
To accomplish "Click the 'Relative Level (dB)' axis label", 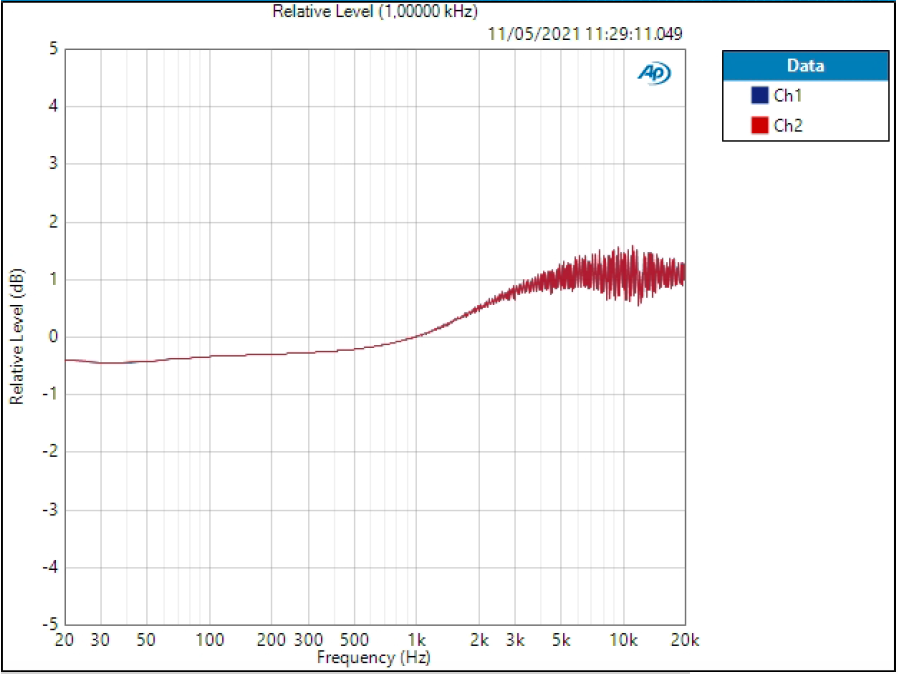I will pyautogui.click(x=17, y=336).
